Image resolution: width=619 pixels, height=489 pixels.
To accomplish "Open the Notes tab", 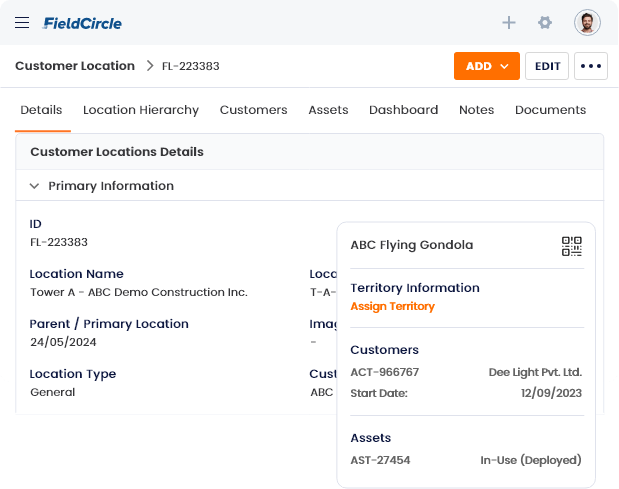I will [476, 110].
